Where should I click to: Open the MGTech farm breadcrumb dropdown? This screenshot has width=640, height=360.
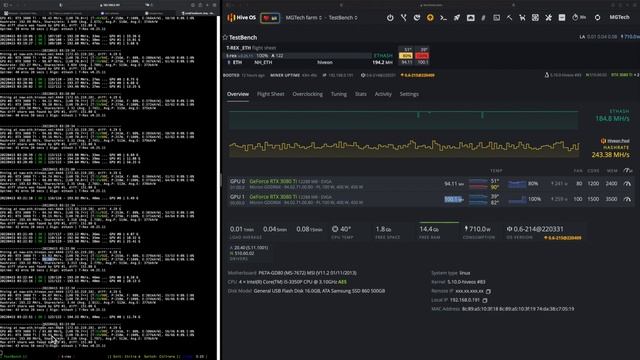pyautogui.click(x=303, y=18)
